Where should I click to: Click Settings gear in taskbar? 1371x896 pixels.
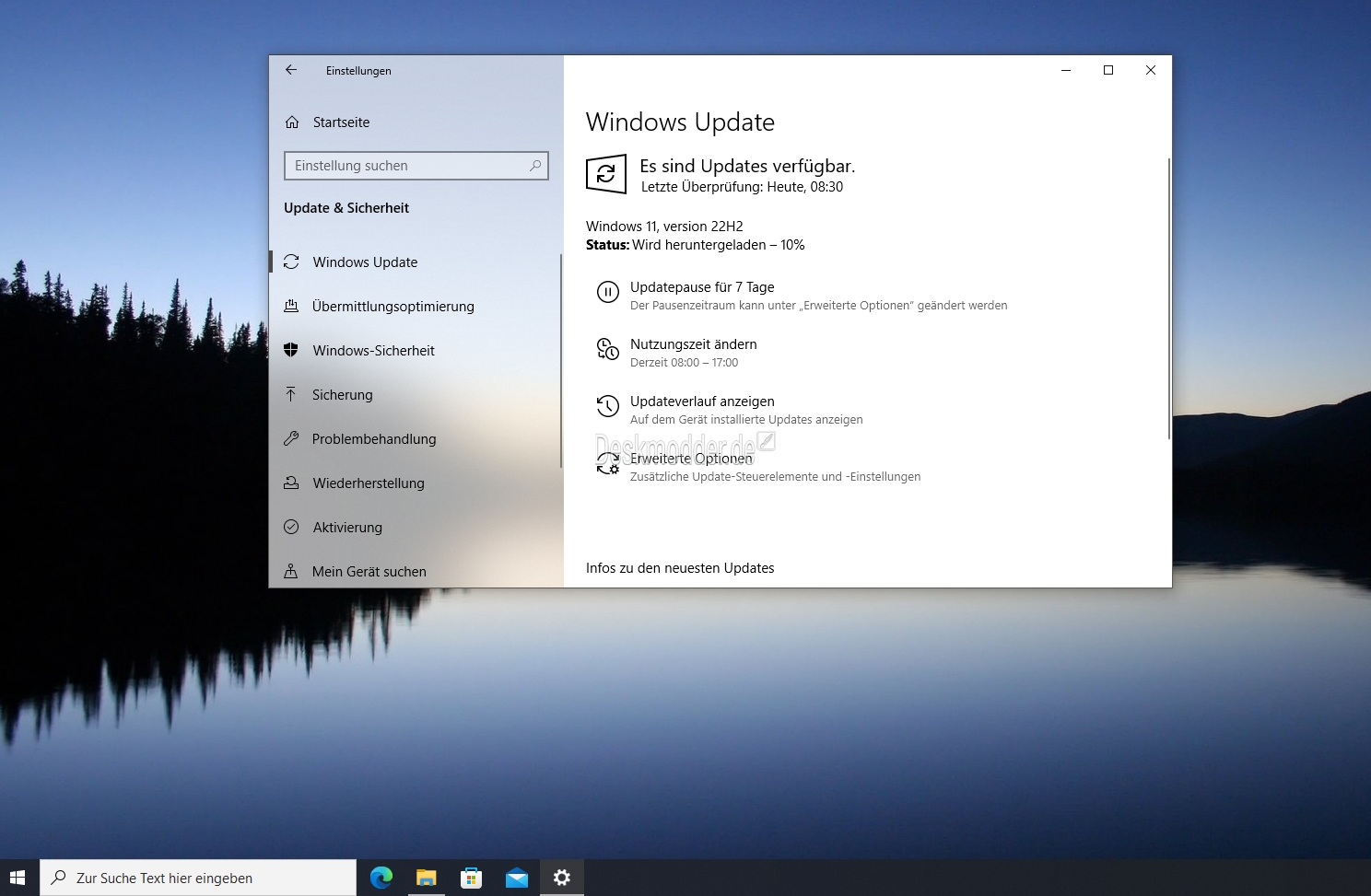click(562, 878)
